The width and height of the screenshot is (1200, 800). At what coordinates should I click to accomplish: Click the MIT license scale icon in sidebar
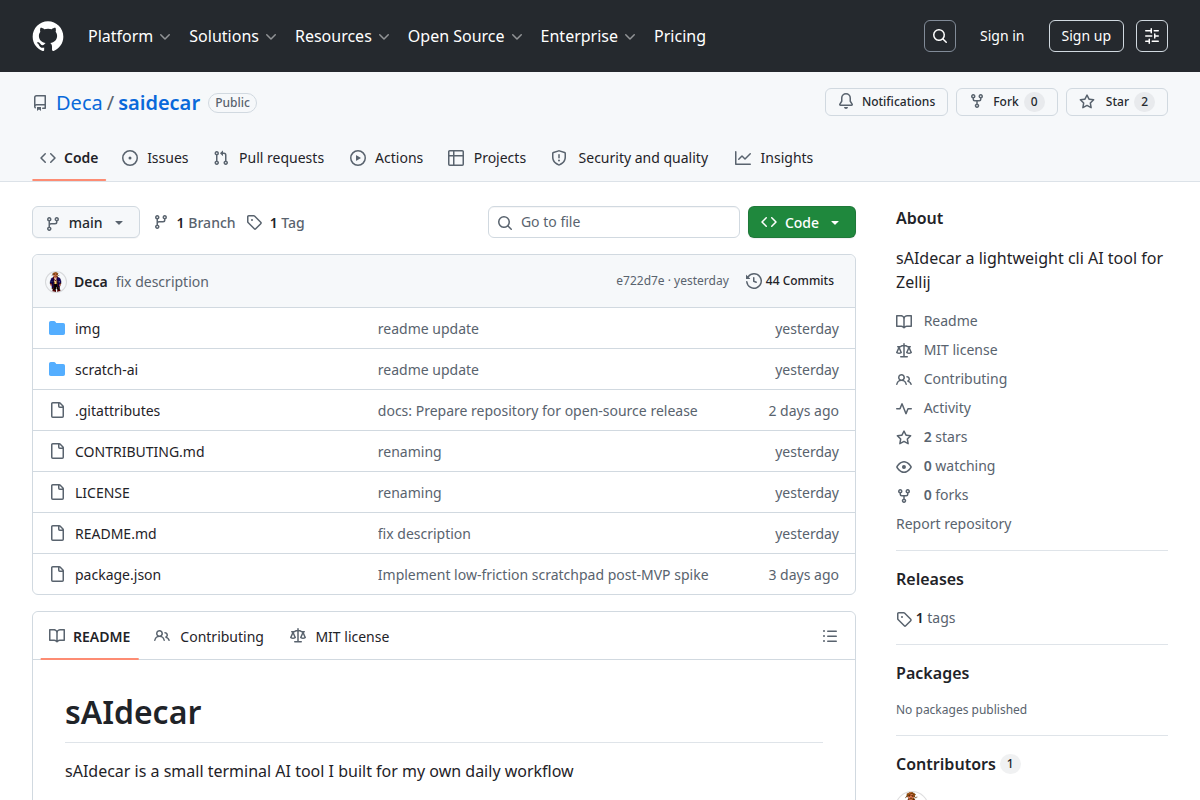904,350
